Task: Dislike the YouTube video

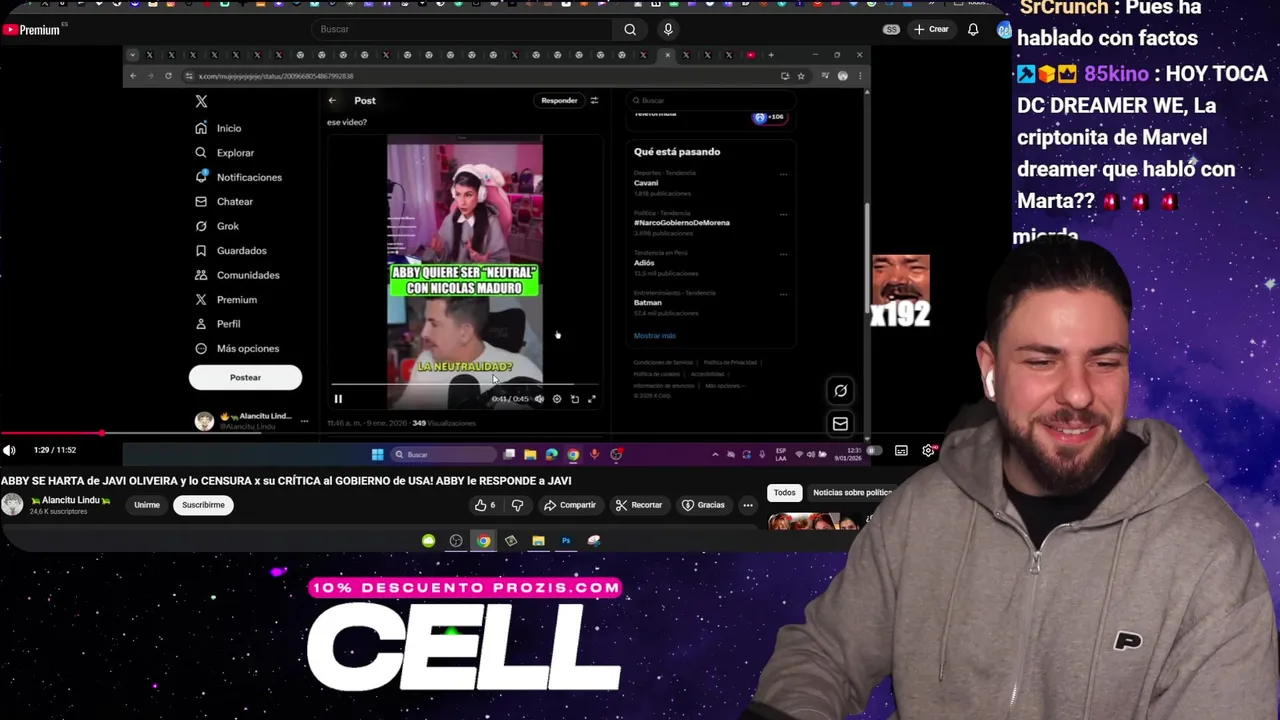Action: pyautogui.click(x=518, y=505)
